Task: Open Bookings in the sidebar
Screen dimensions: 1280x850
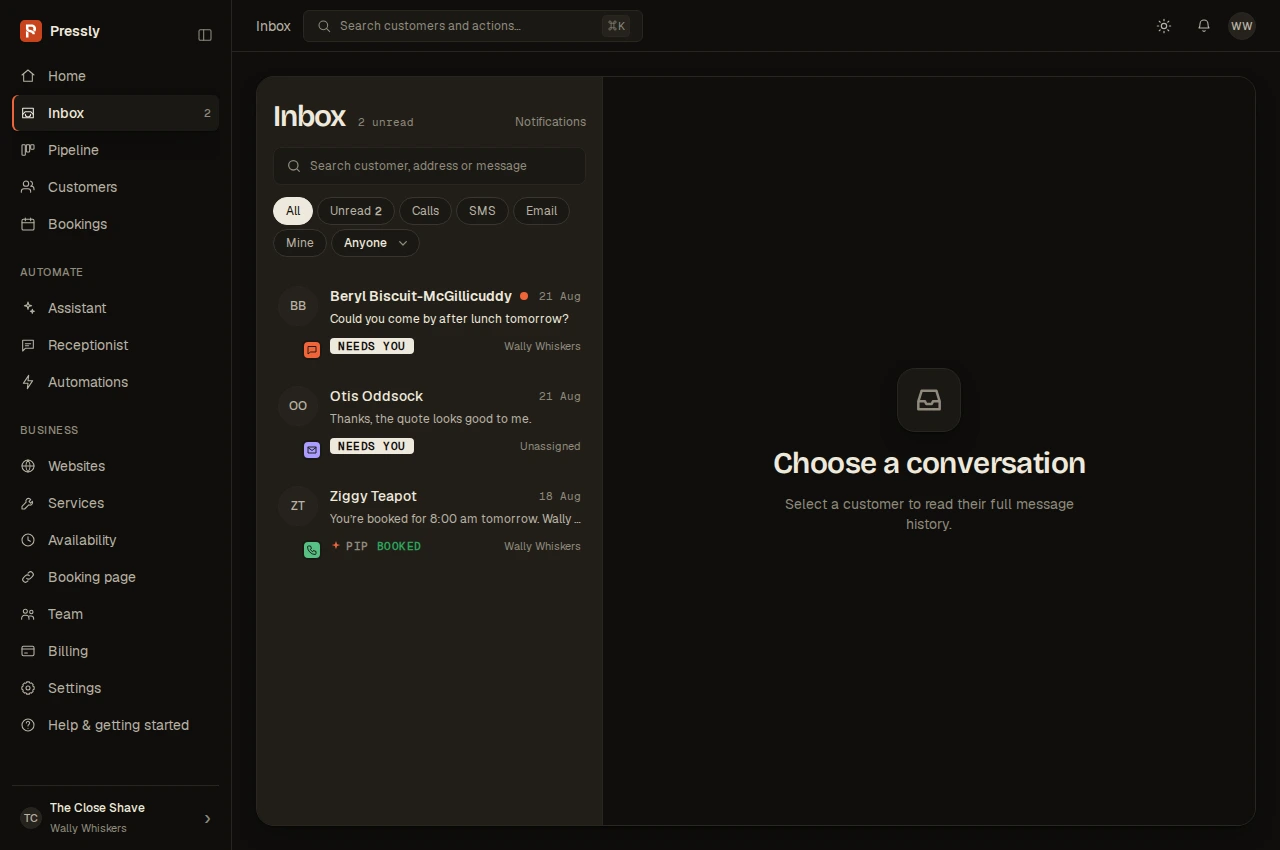Action: coord(116,224)
